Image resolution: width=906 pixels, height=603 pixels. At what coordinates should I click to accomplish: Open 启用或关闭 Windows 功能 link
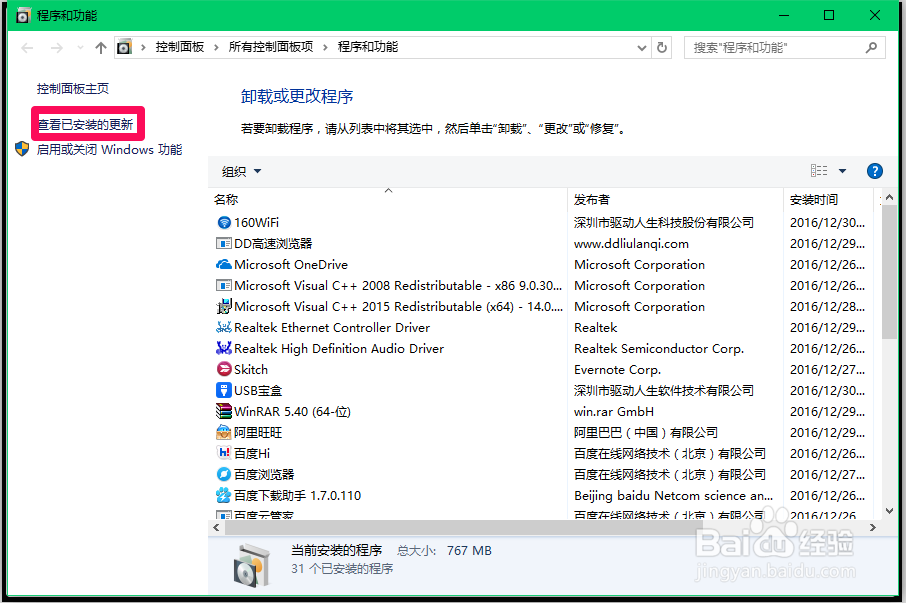pyautogui.click(x=110, y=150)
